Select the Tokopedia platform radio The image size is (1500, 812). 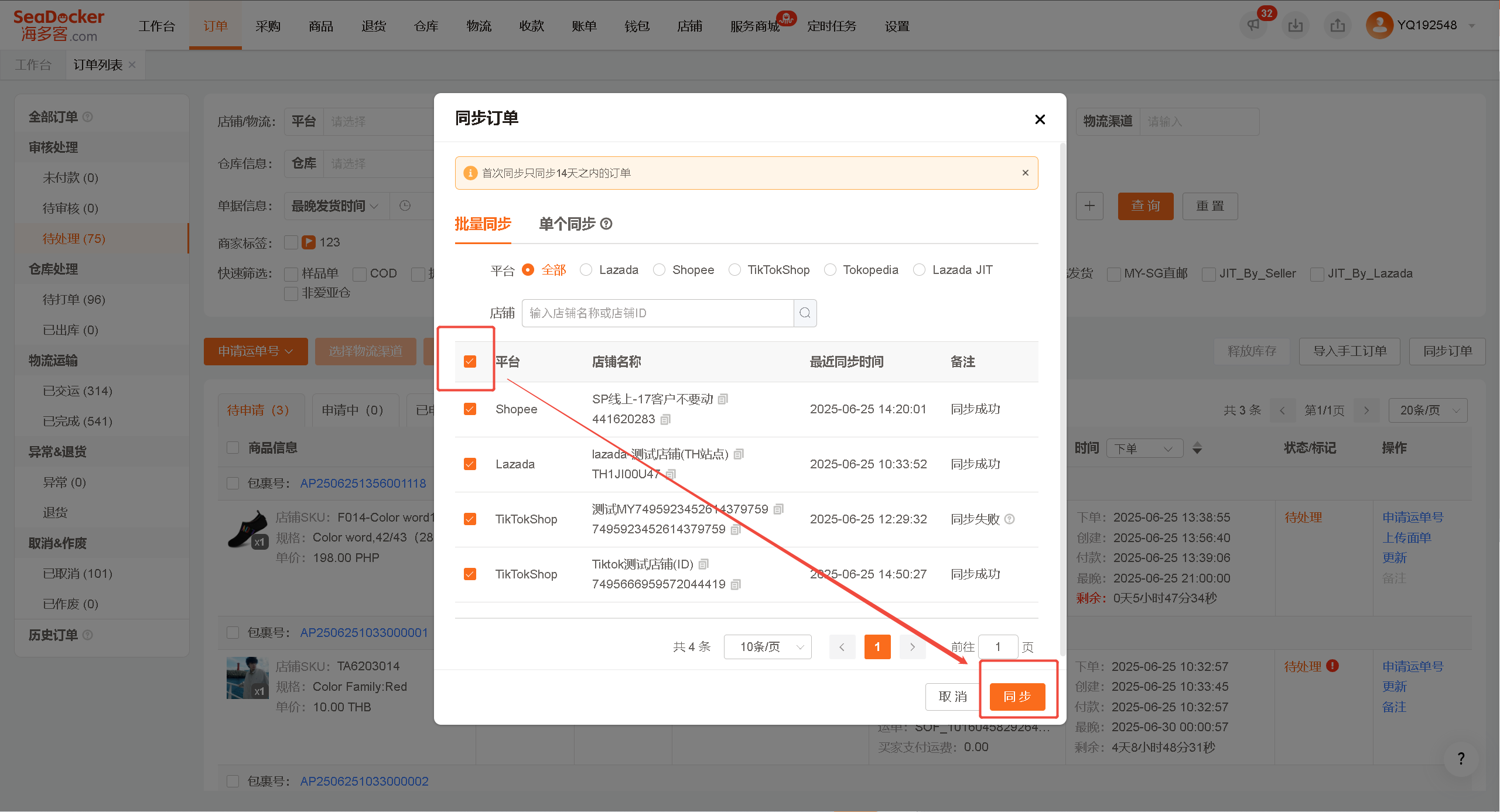coord(830,270)
